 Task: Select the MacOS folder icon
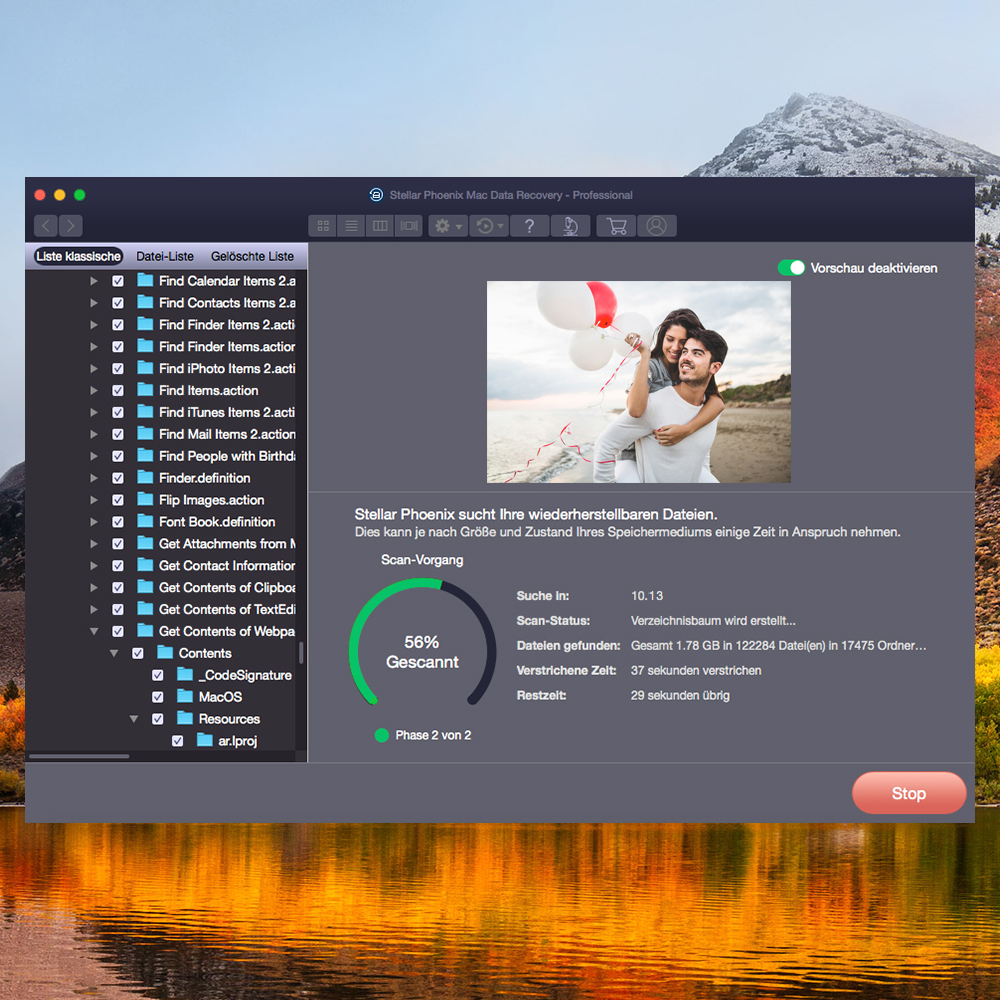pyautogui.click(x=185, y=696)
